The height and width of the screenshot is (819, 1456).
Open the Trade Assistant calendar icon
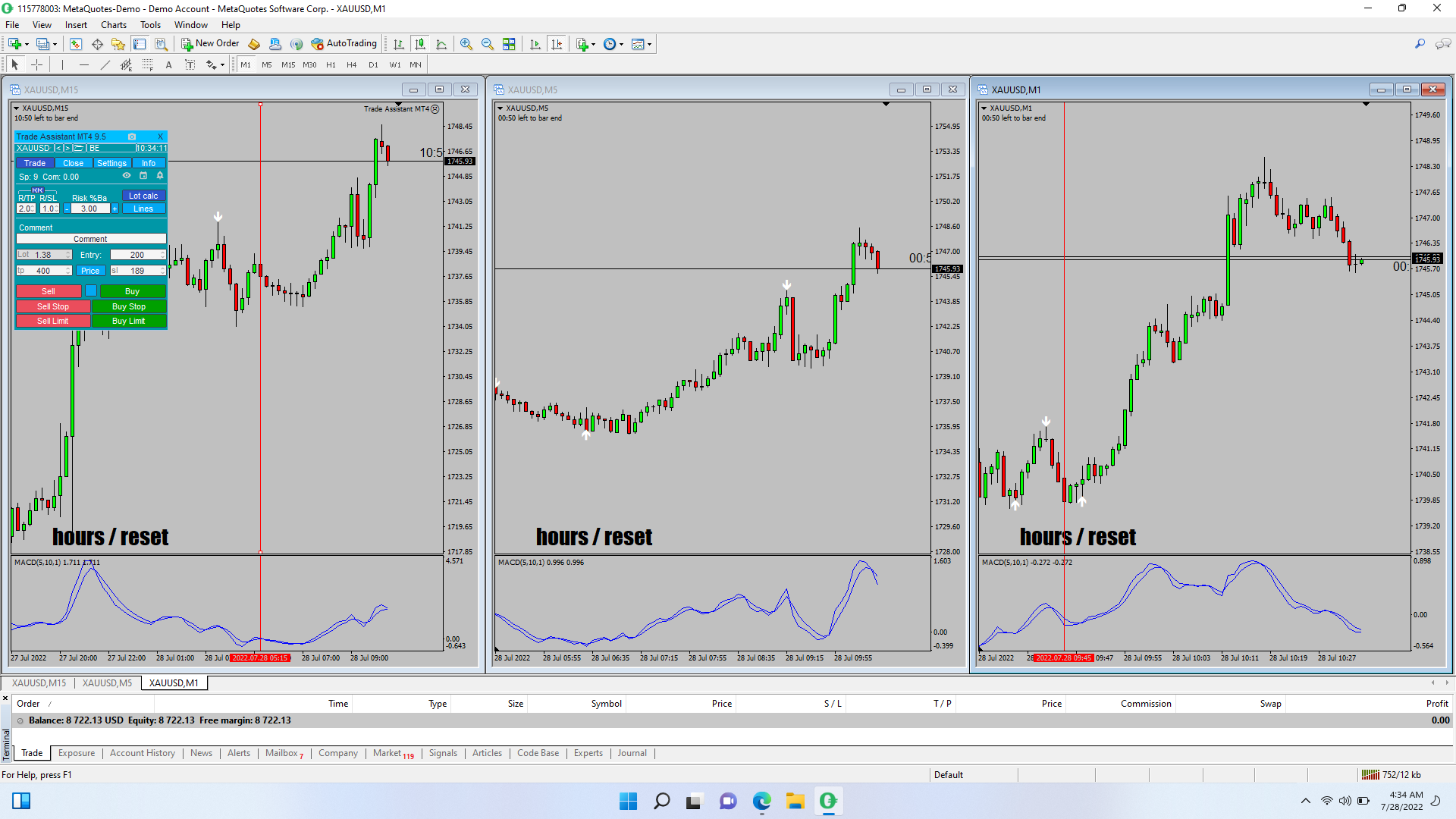tap(143, 176)
